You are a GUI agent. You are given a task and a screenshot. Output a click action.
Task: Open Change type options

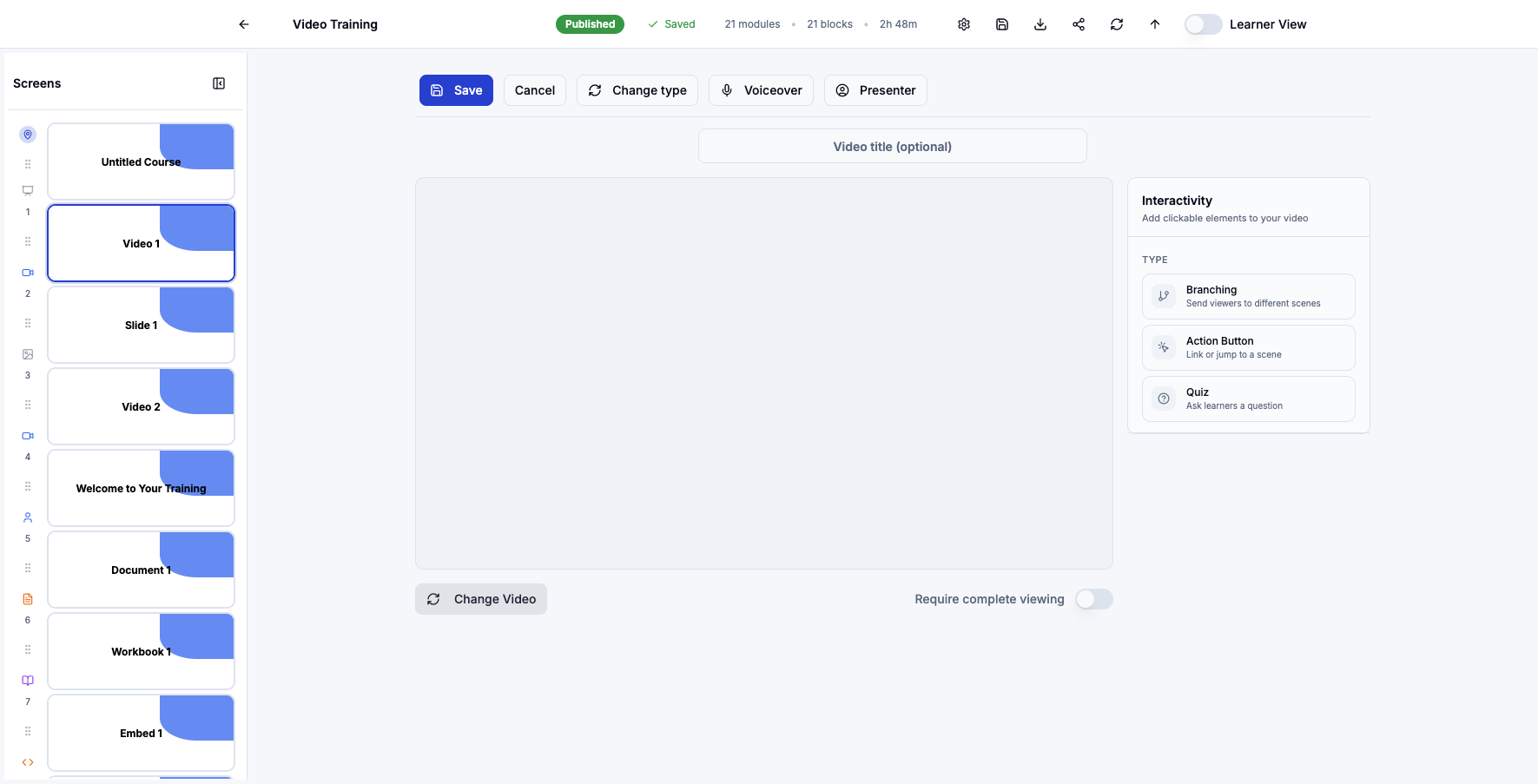pos(637,89)
